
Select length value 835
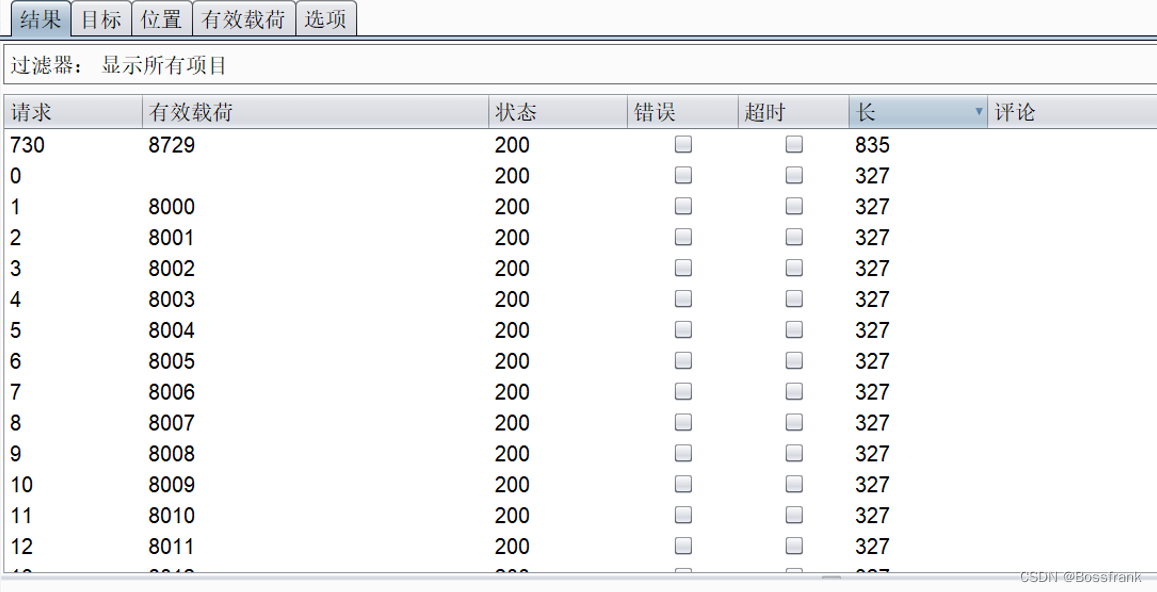coord(872,145)
